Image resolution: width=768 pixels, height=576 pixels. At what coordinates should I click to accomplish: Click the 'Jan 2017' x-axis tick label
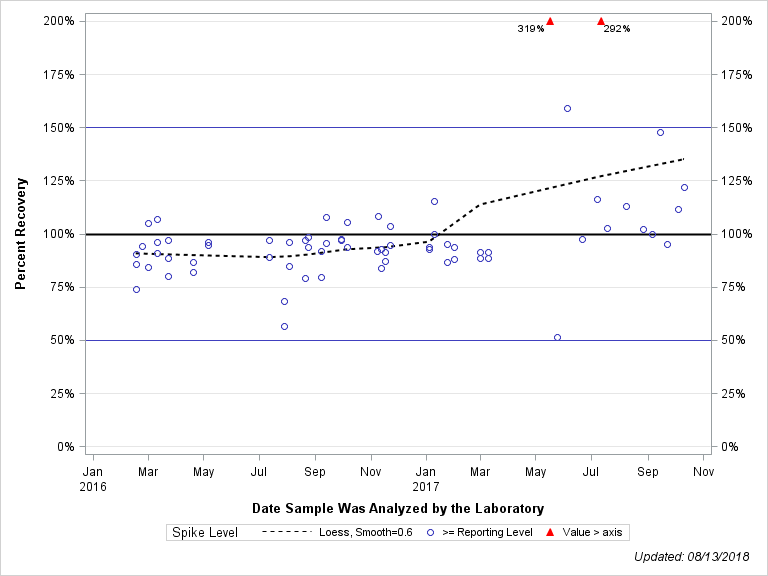426,477
